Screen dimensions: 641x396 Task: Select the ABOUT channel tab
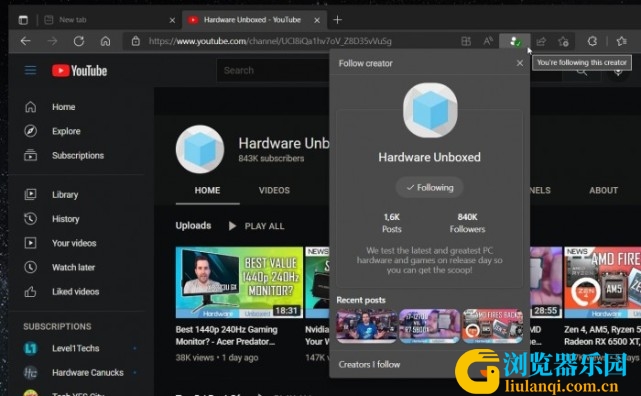[603, 190]
